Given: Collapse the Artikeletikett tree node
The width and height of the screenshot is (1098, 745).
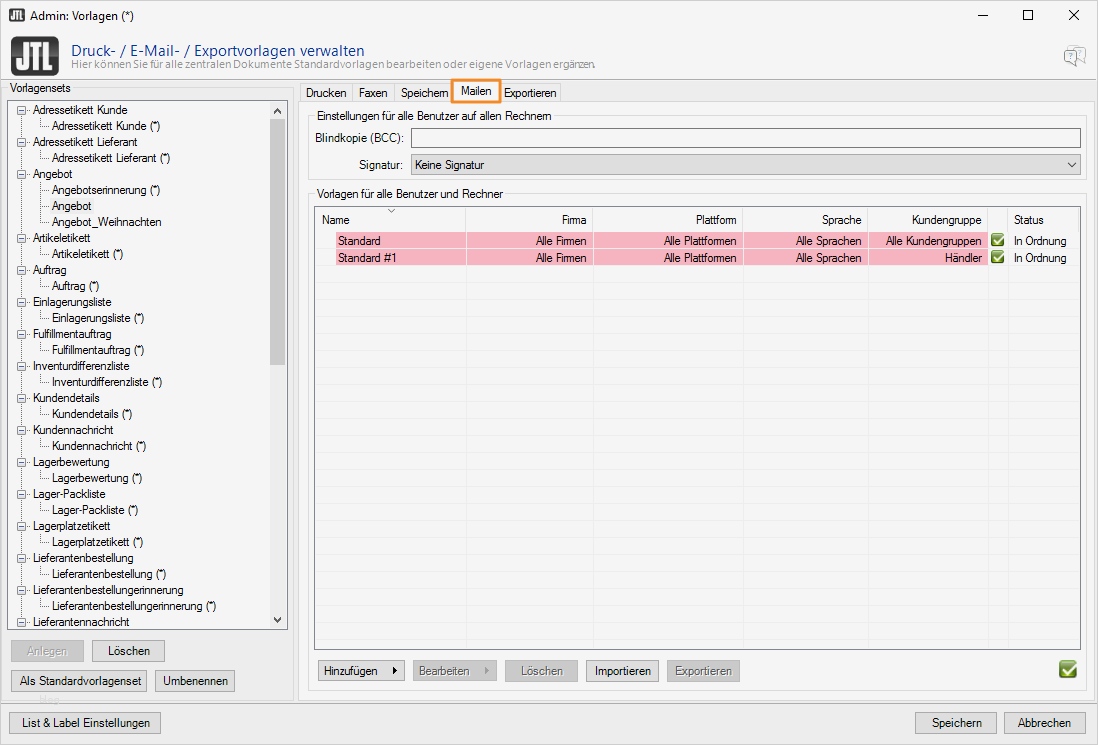Looking at the screenshot, I should [22, 238].
